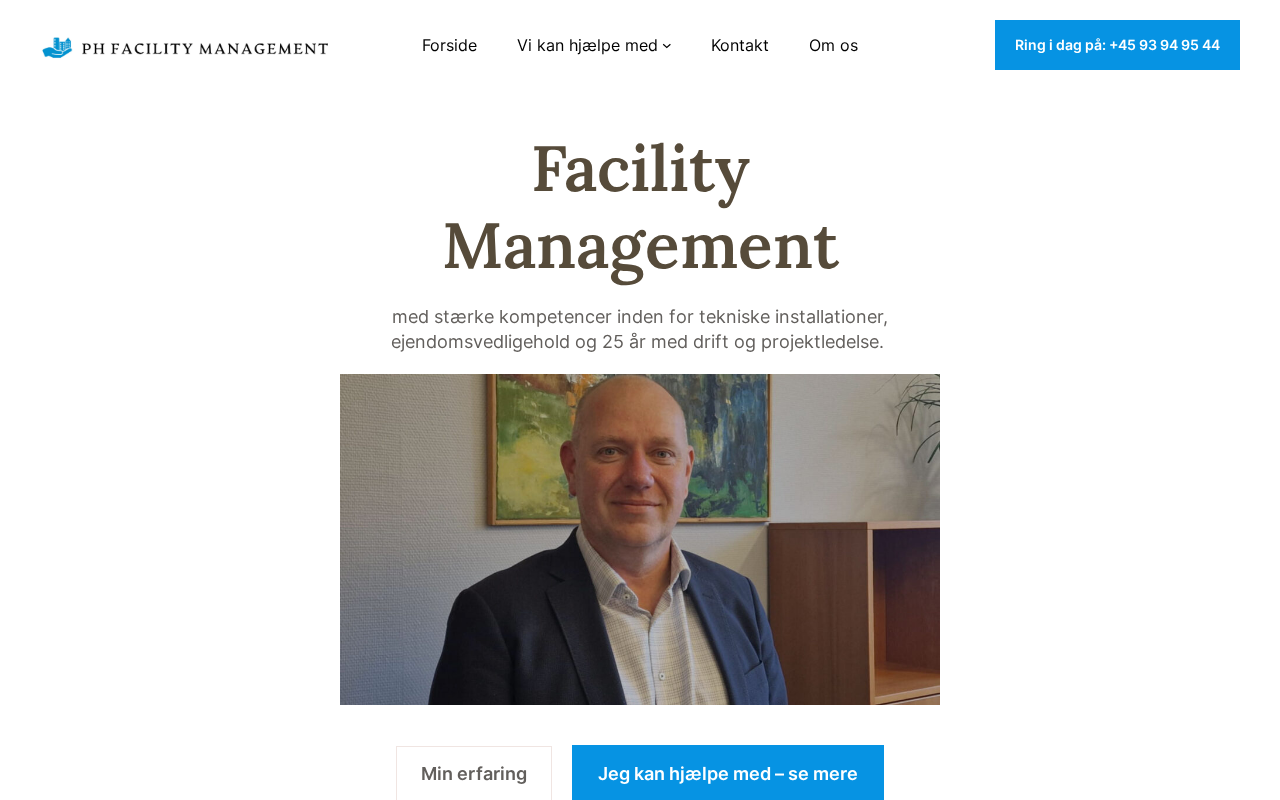Select the Min erfaring button
The height and width of the screenshot is (800, 1280).
click(474, 773)
